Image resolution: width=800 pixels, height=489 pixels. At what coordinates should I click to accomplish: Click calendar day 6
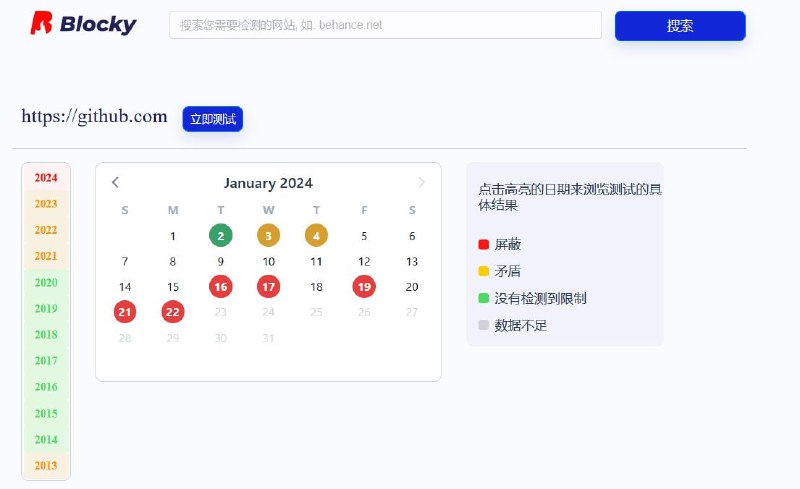[x=412, y=236]
